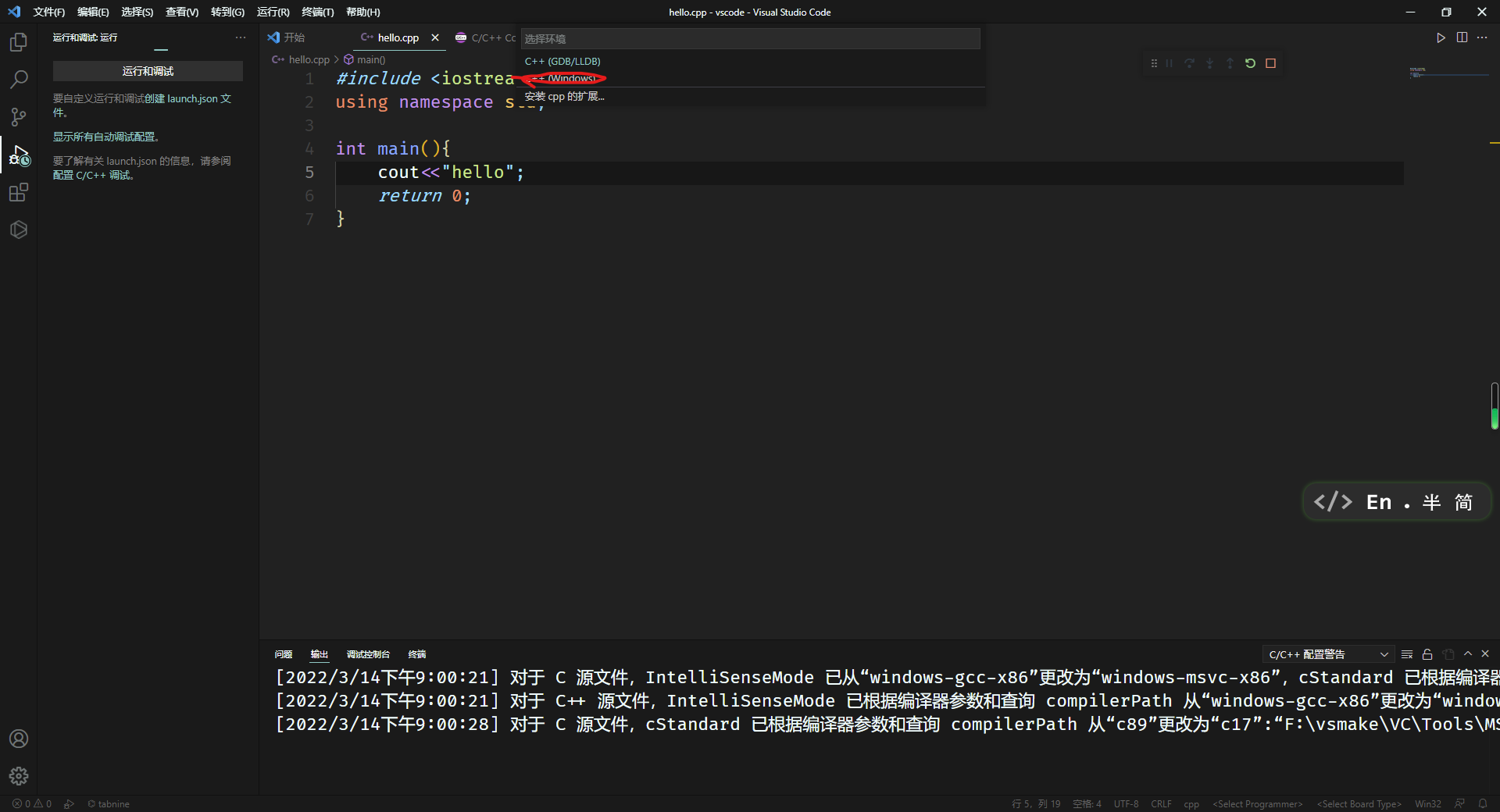Pause the debug session
Viewport: 1500px width, 812px height.
pyautogui.click(x=1170, y=63)
